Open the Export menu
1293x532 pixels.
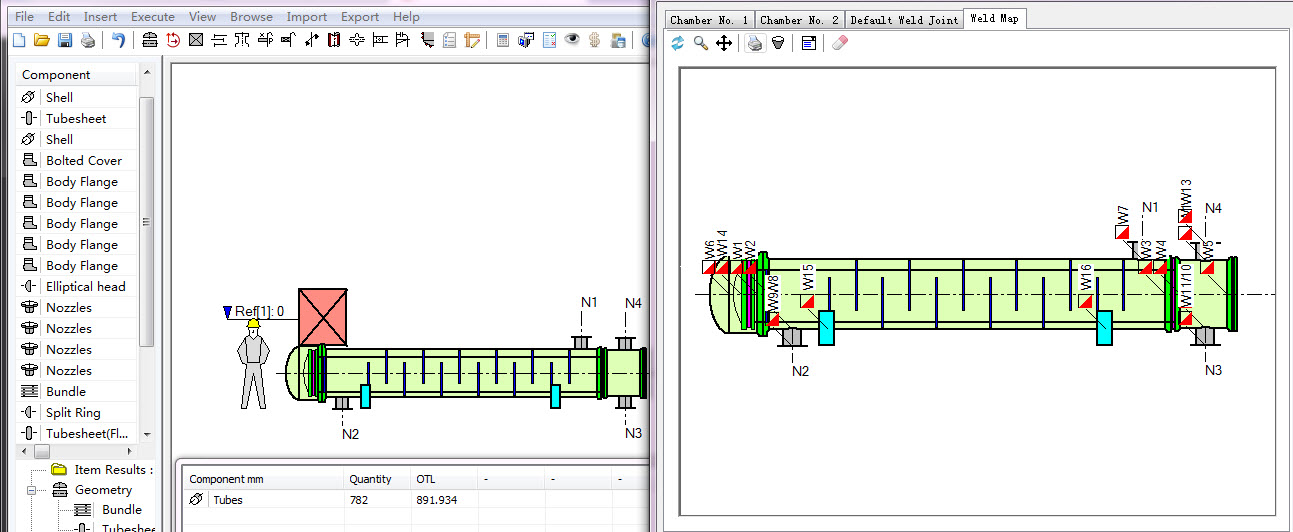point(360,17)
